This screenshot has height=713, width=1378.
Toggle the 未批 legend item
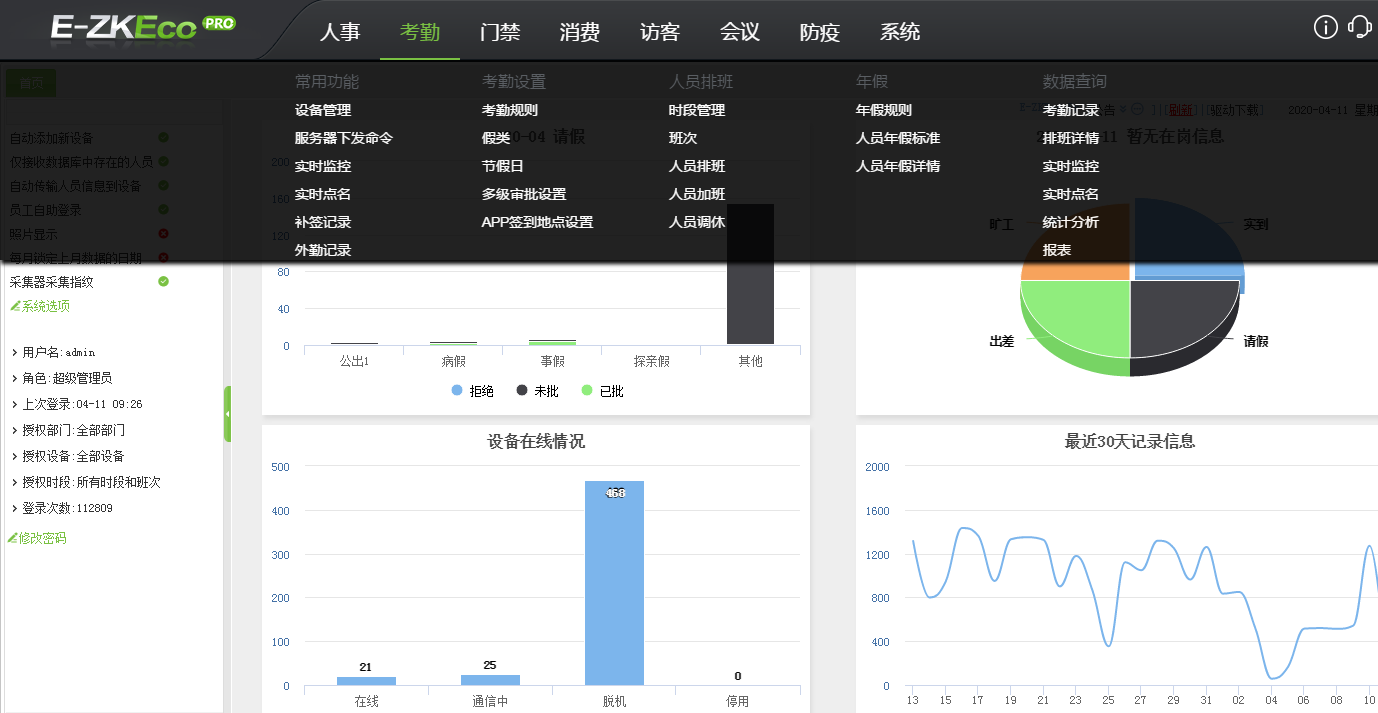click(538, 391)
